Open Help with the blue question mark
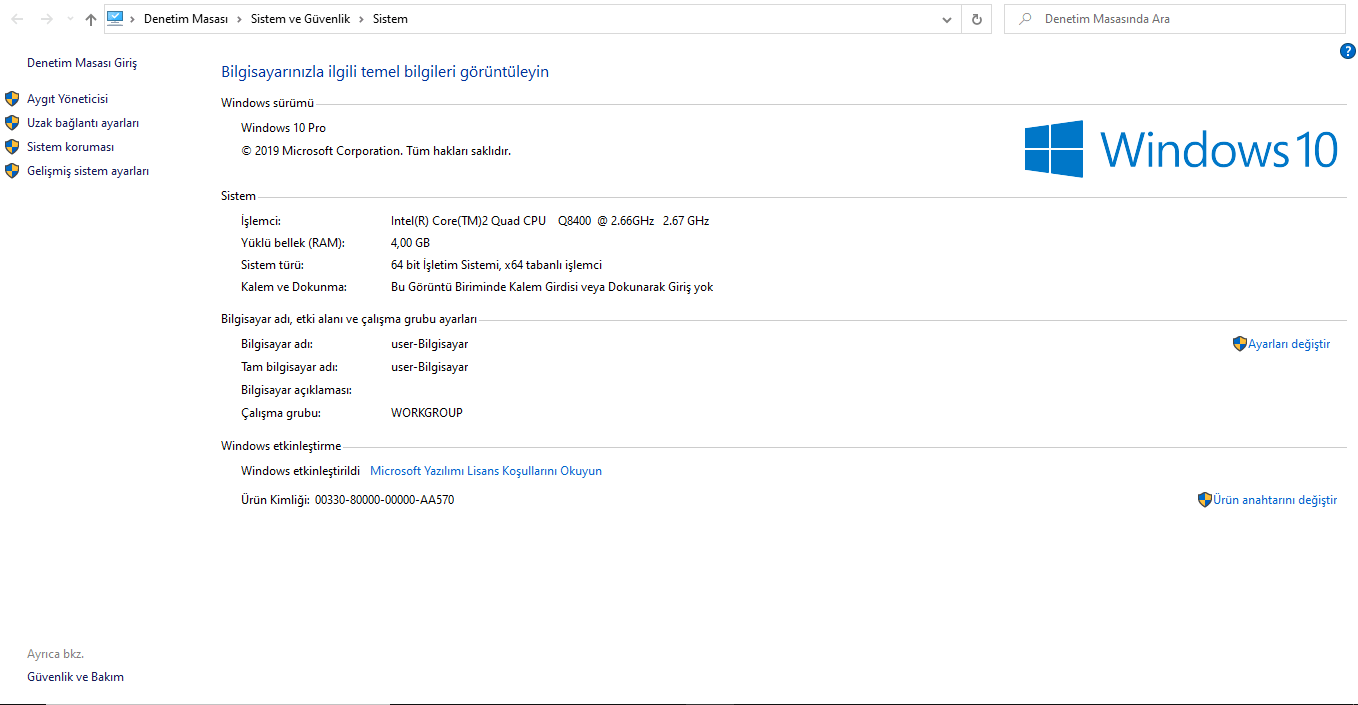This screenshot has width=1358, height=705. (1347, 51)
